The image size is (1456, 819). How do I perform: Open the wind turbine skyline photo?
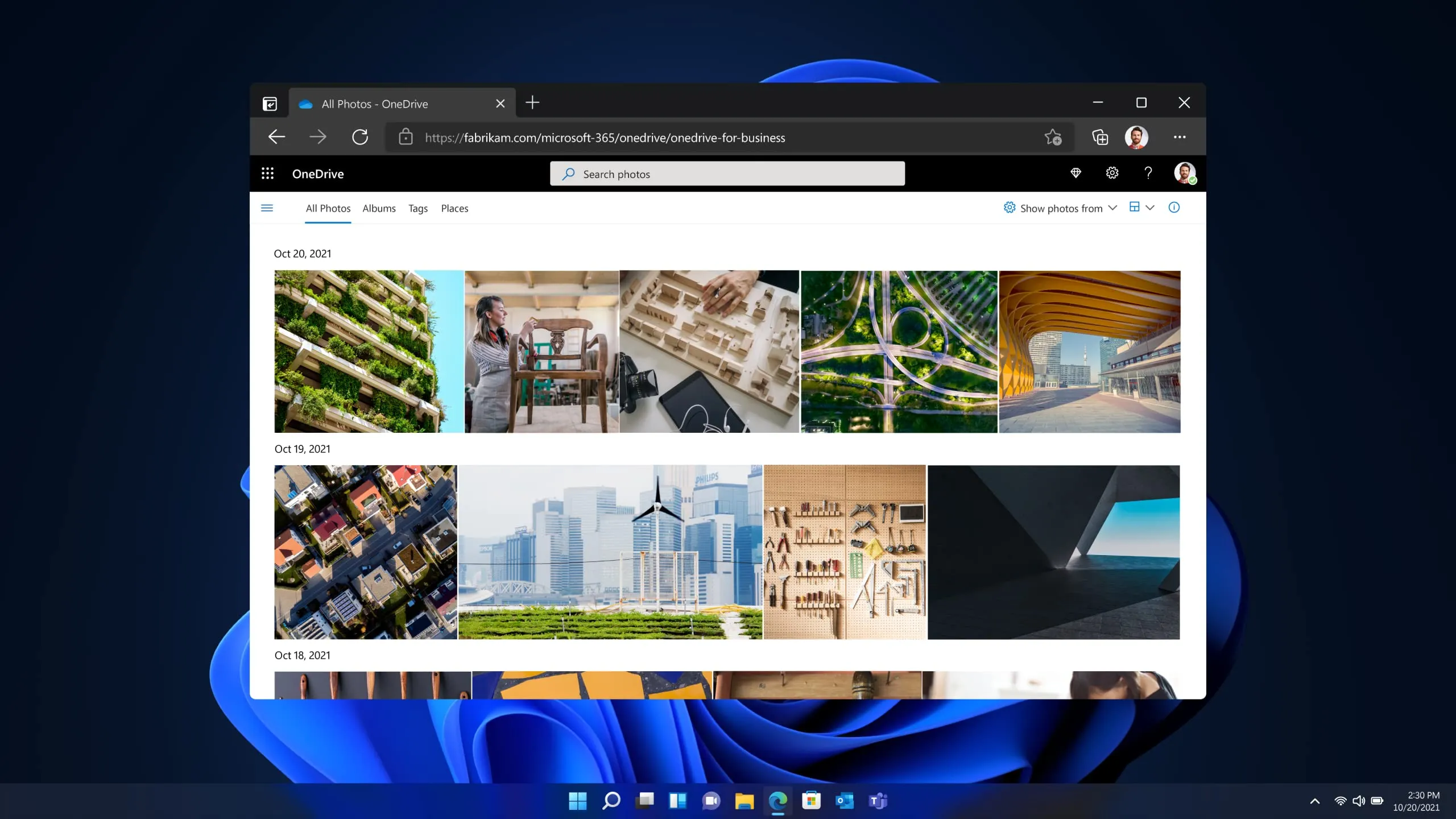[610, 552]
